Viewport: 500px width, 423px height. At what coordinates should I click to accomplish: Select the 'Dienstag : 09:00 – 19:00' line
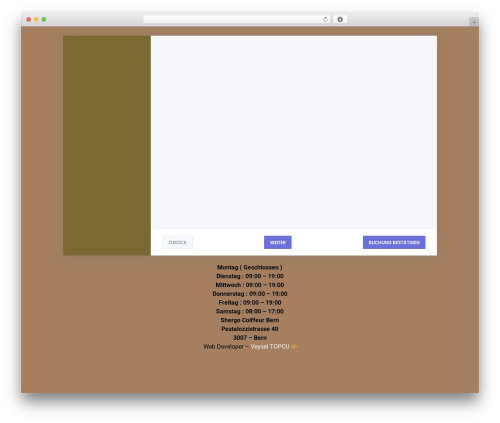(250, 276)
